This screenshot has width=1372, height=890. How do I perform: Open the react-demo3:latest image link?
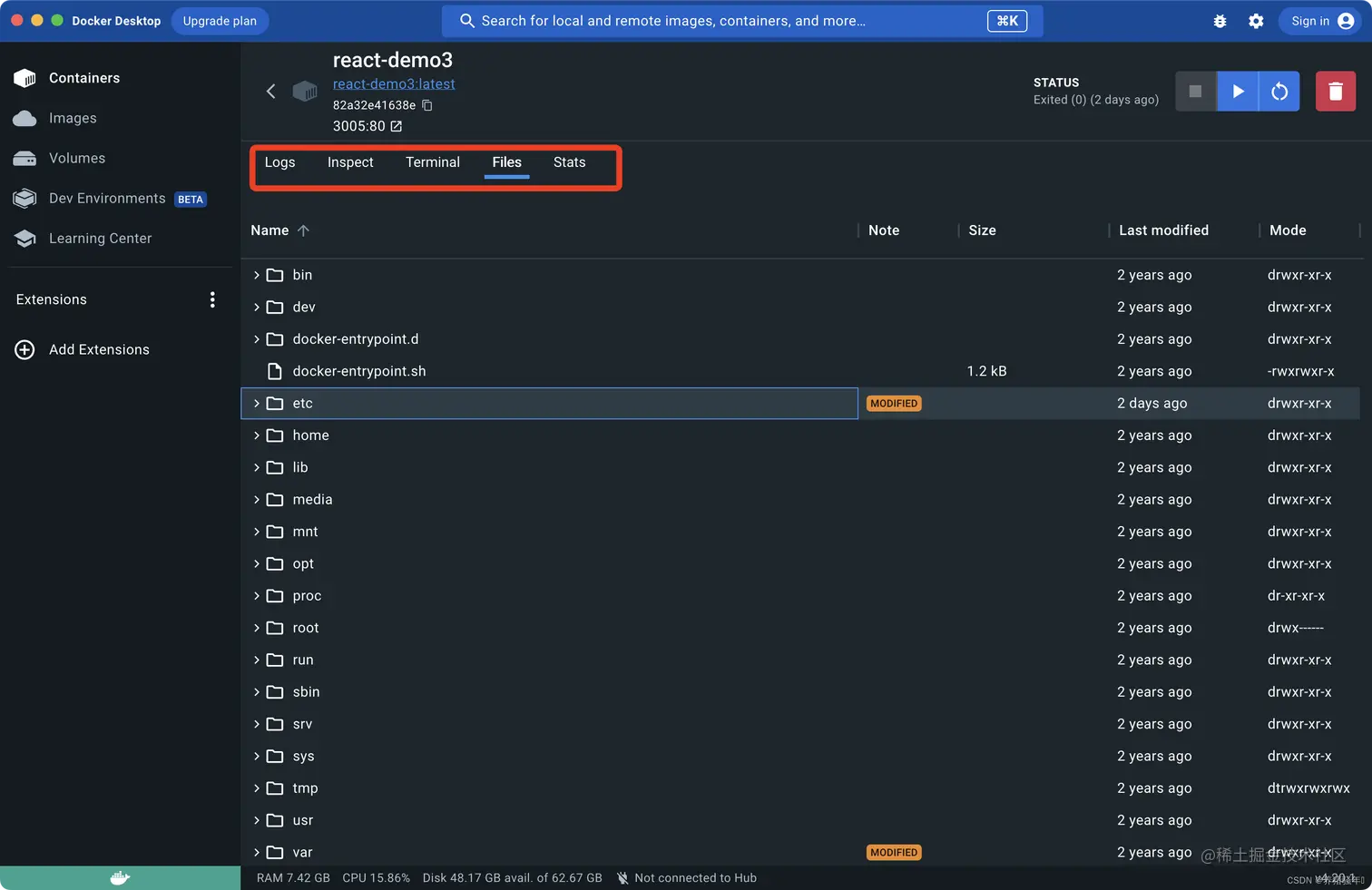(394, 84)
